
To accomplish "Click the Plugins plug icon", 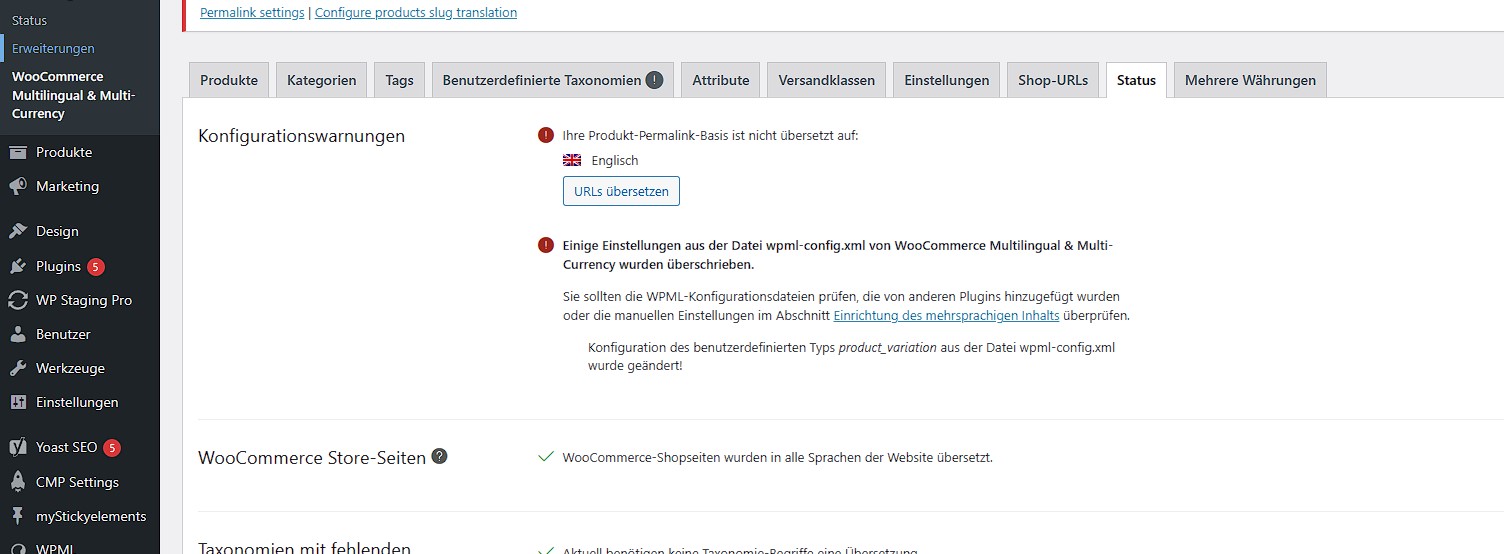I will click(x=18, y=266).
